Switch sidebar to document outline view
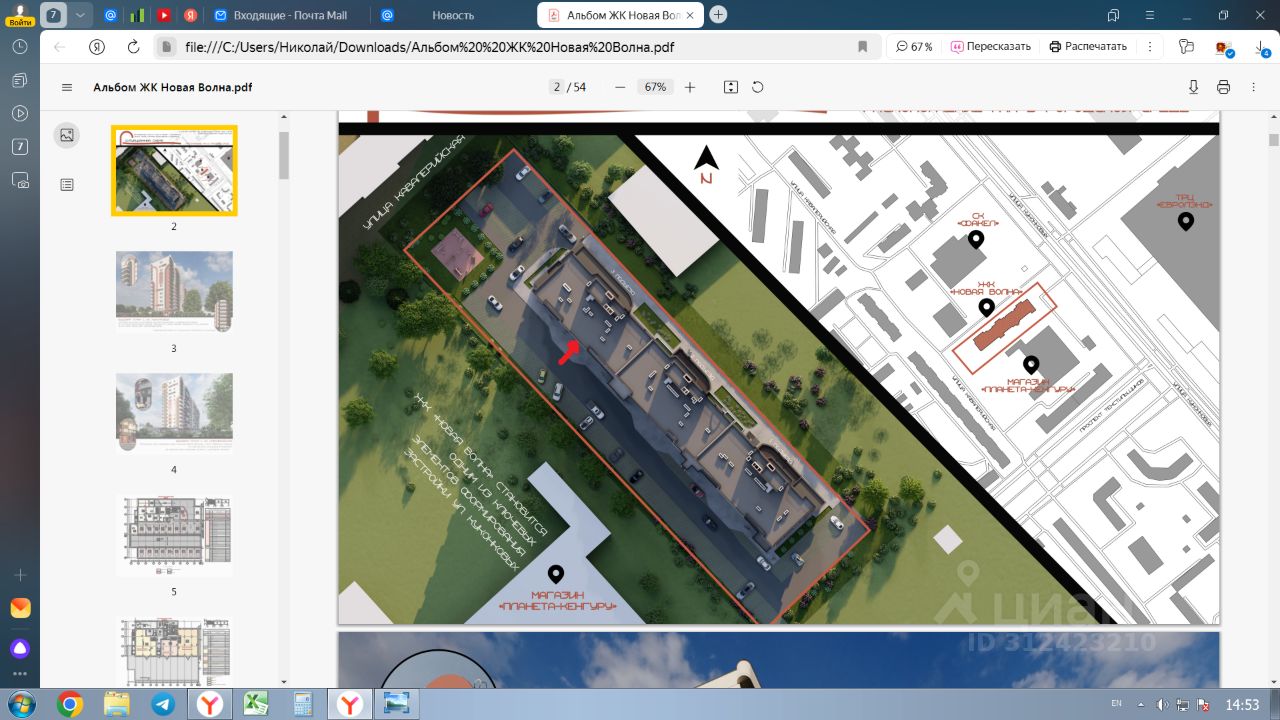The image size is (1280, 720). pos(67,185)
